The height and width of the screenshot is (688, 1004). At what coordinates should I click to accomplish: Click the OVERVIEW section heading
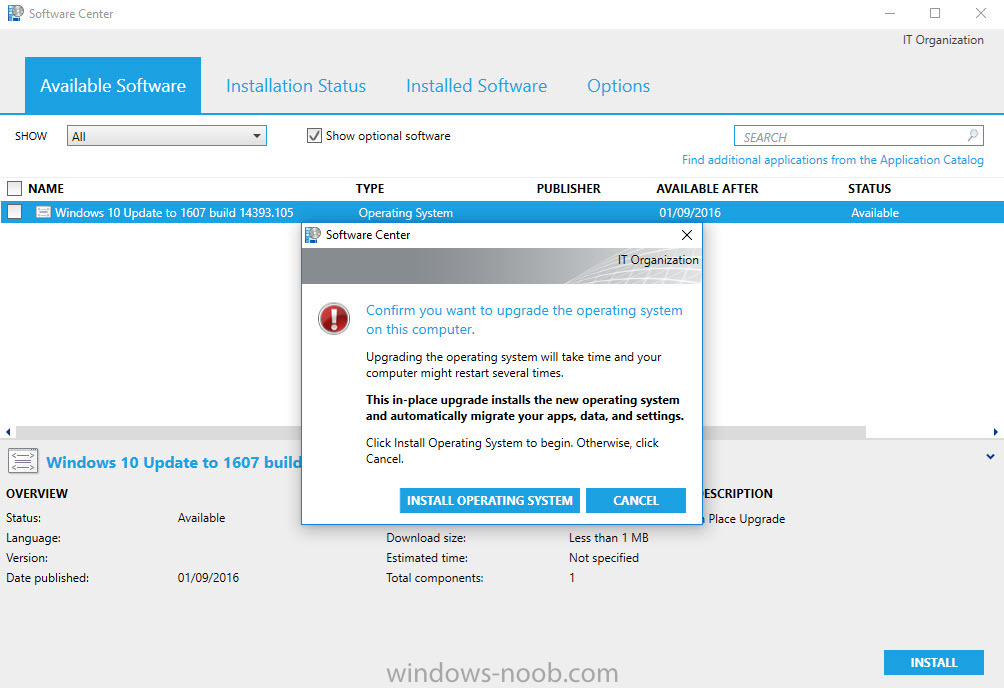click(36, 493)
